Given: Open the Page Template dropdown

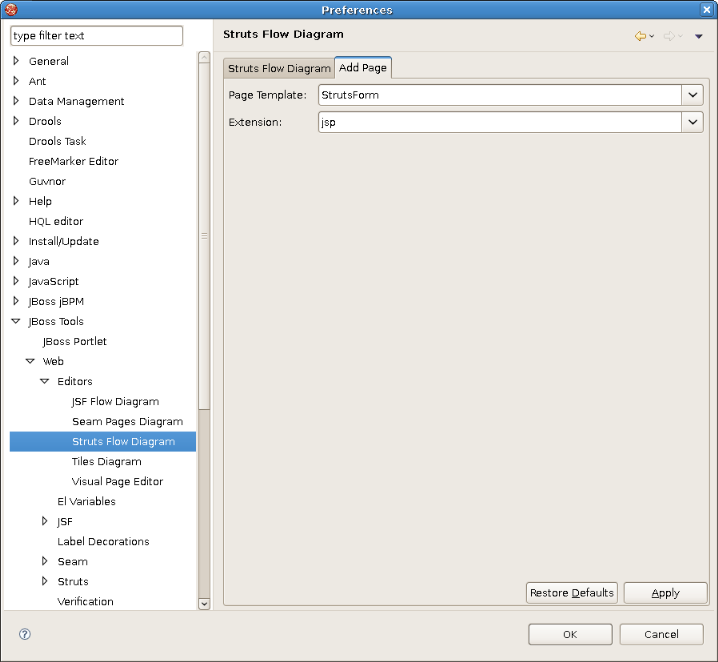Looking at the screenshot, I should pos(693,95).
